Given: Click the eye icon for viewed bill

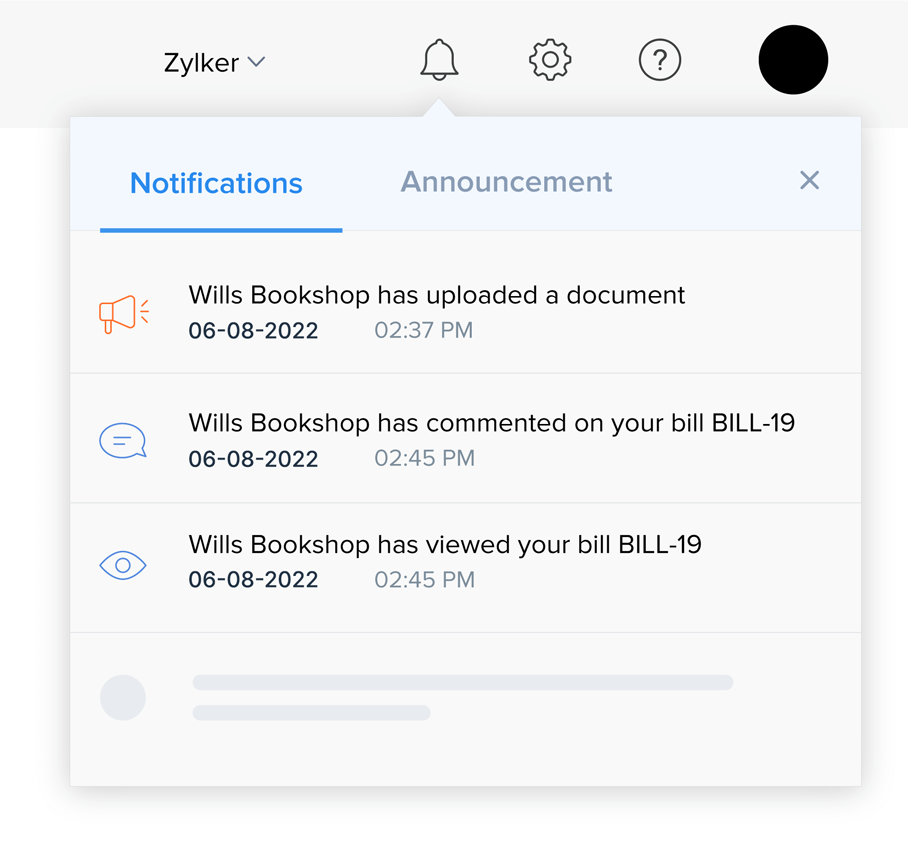Looking at the screenshot, I should (123, 565).
